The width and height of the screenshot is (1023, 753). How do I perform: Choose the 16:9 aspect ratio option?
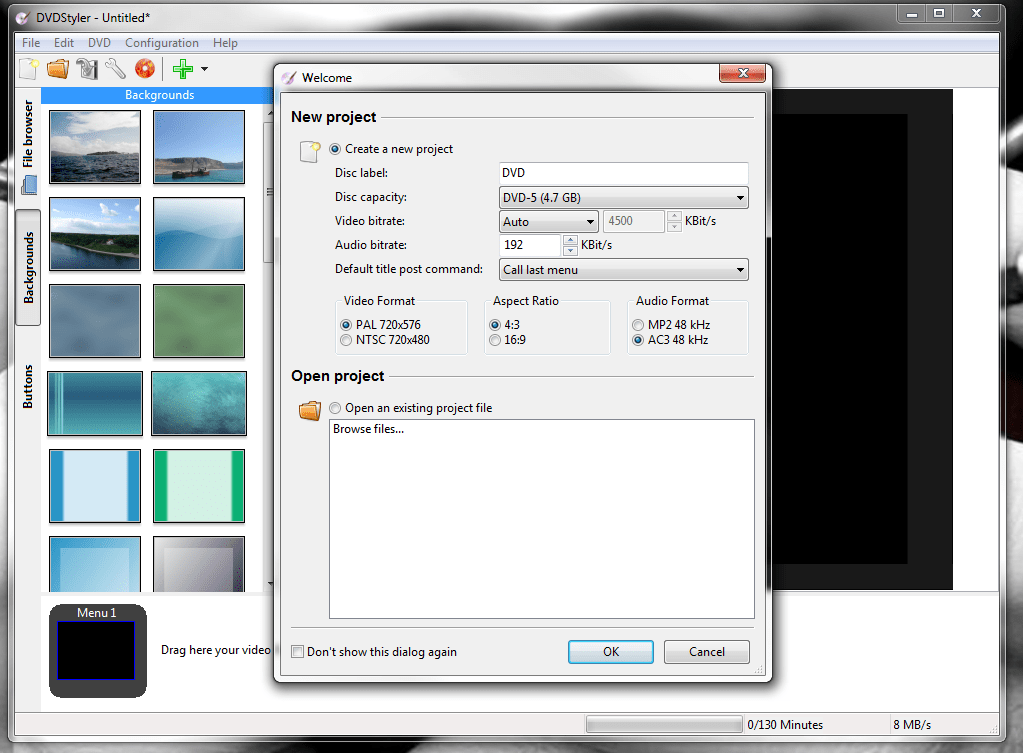(x=494, y=339)
